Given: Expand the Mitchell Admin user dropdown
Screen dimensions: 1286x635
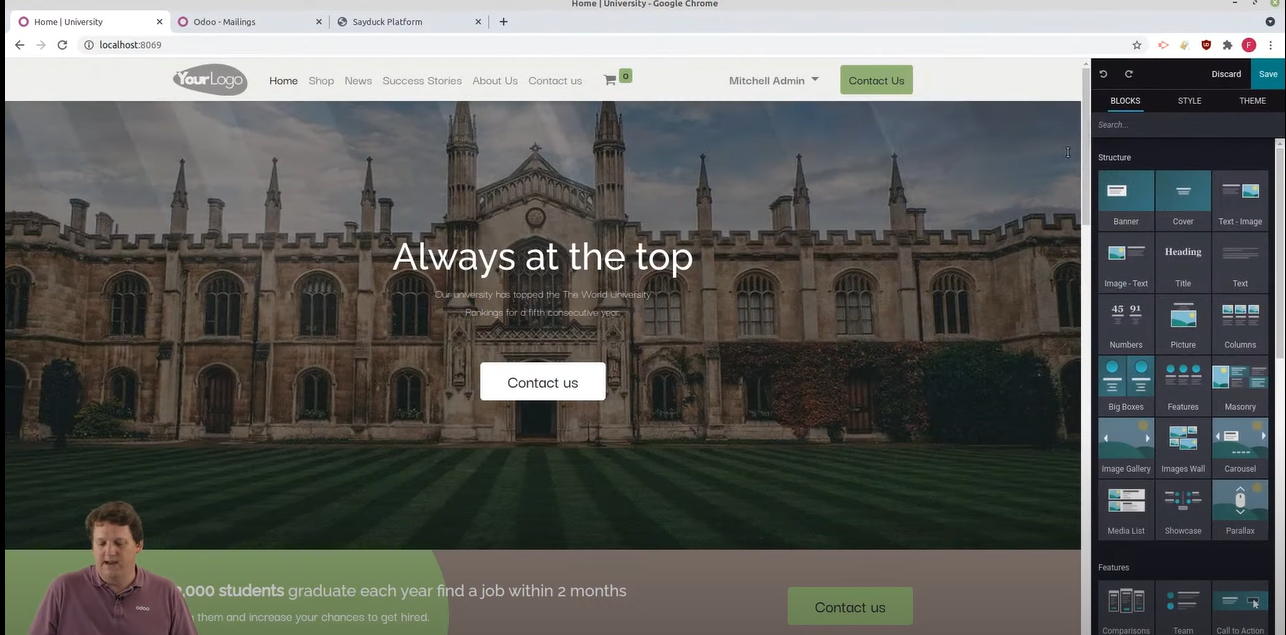Looking at the screenshot, I should pos(773,81).
